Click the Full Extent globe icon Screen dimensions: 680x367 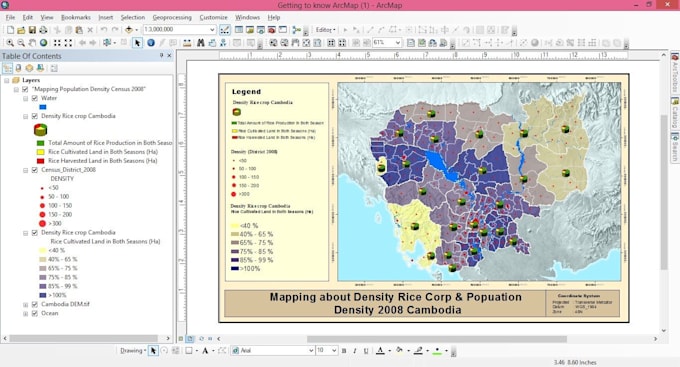click(x=43, y=43)
